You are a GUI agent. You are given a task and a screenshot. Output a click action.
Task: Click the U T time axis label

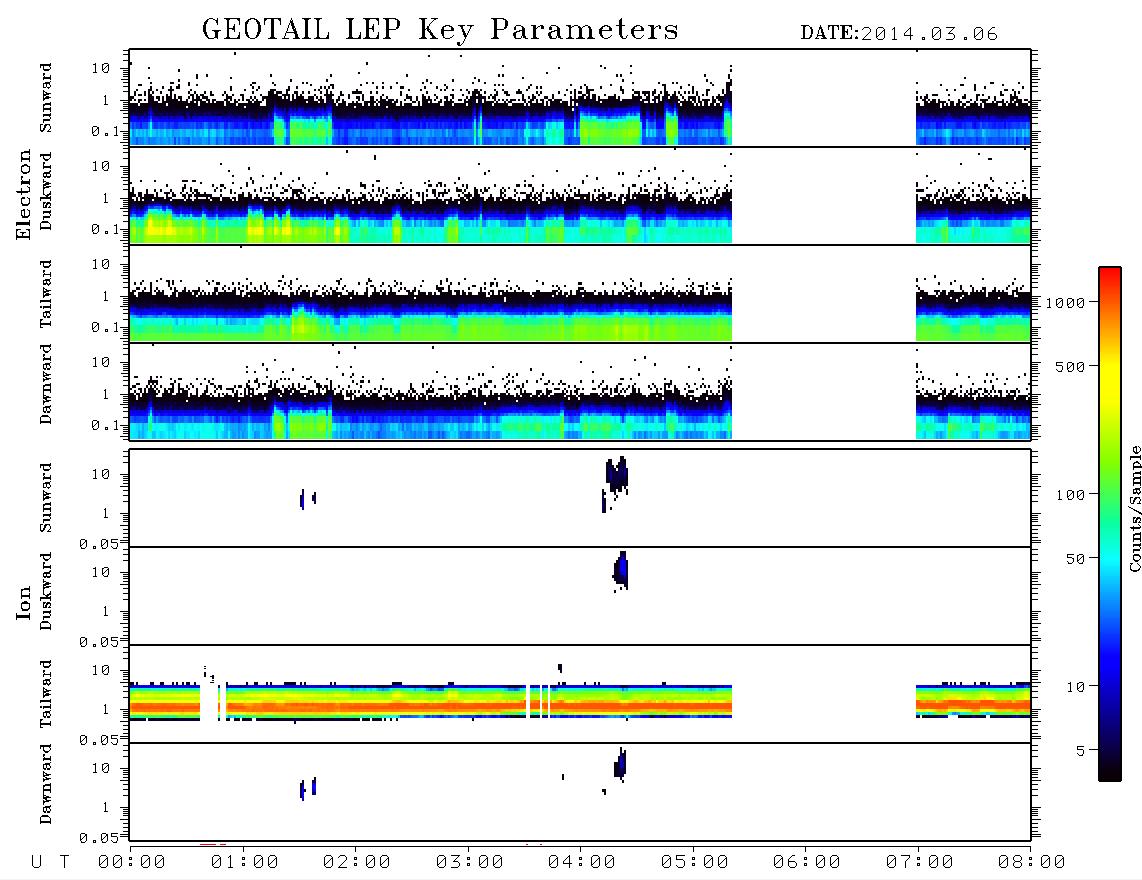click(50, 862)
